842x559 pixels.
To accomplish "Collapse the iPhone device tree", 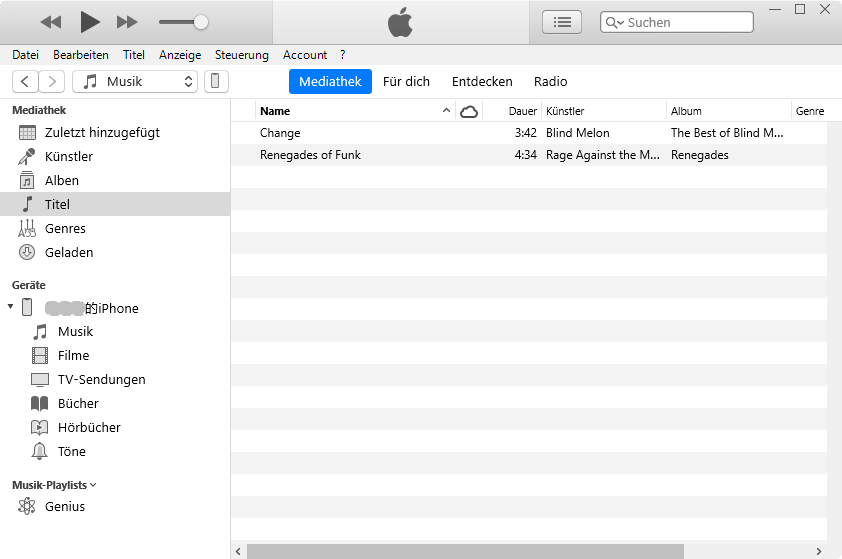I will pyautogui.click(x=10, y=307).
